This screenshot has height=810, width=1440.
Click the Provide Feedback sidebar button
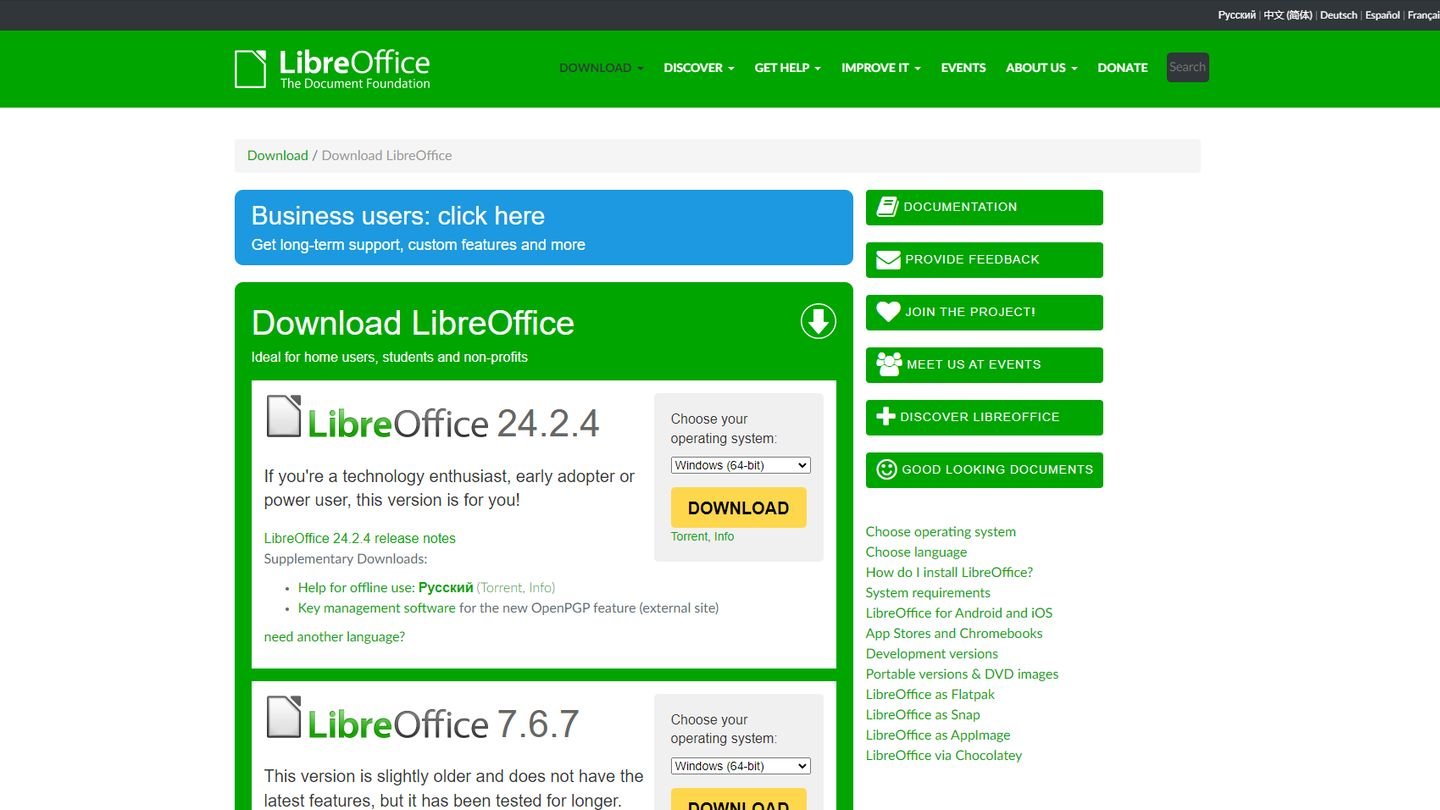coord(984,260)
